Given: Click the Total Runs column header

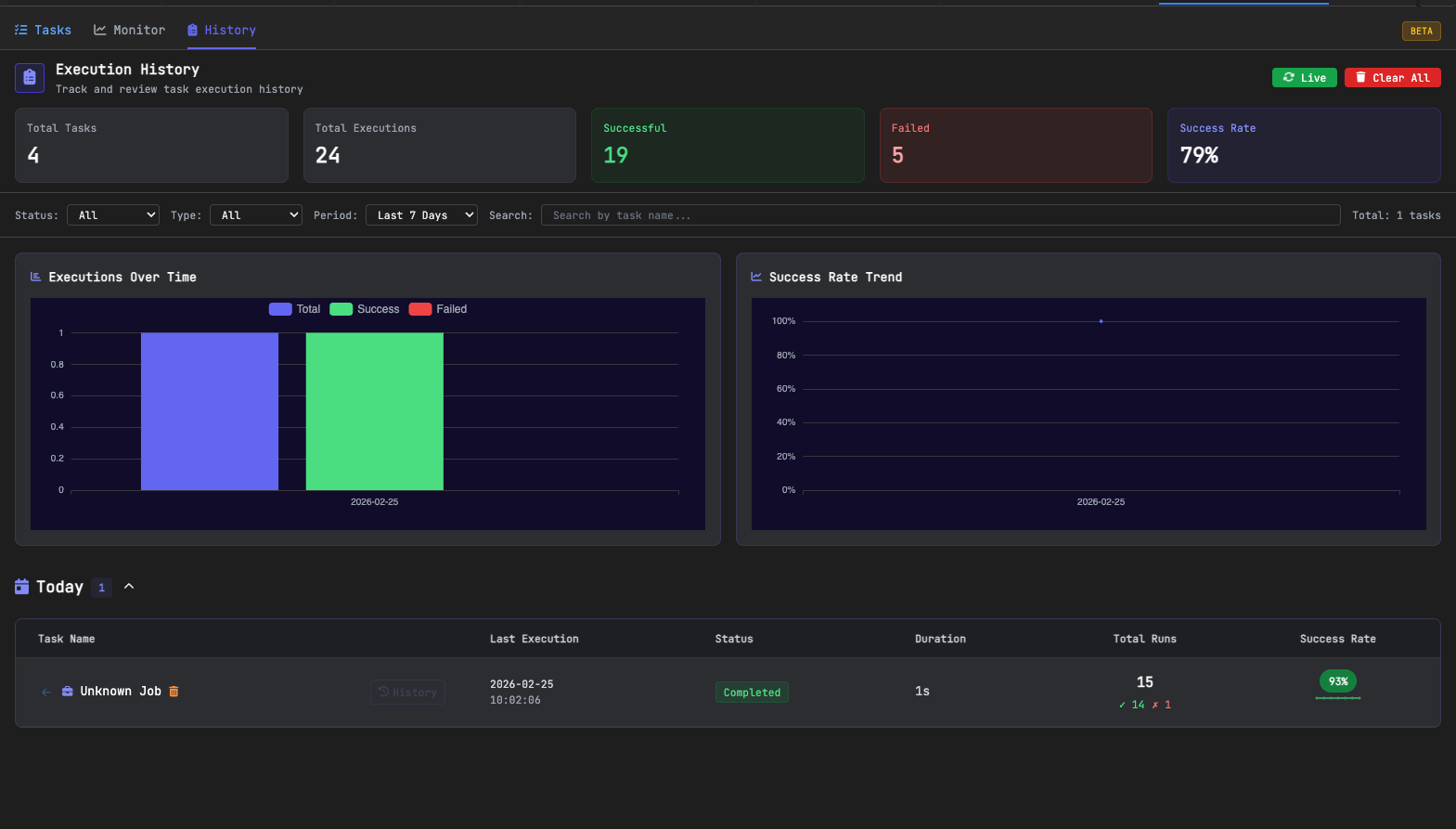Looking at the screenshot, I should tap(1145, 639).
